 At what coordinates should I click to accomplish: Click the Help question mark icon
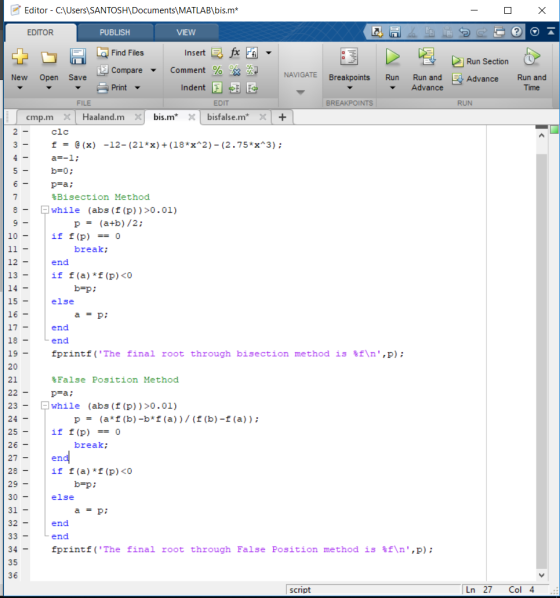pyautogui.click(x=517, y=32)
